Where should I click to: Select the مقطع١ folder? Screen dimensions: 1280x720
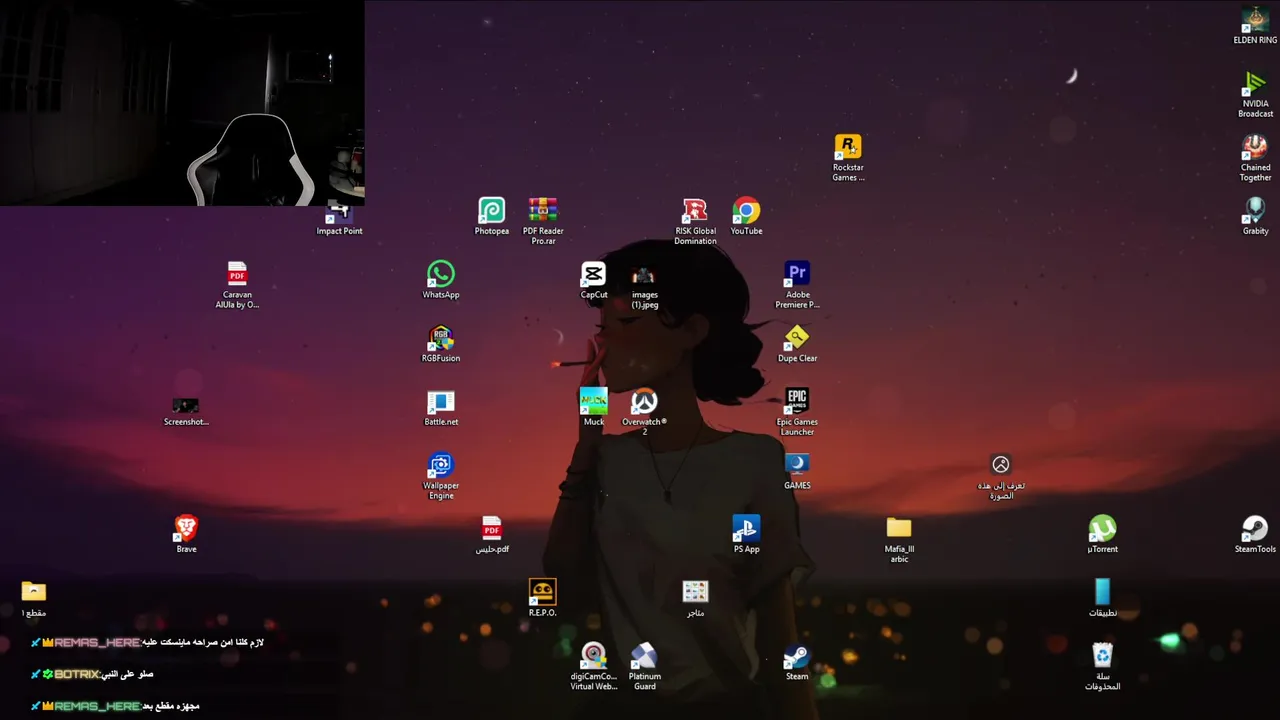coord(34,598)
